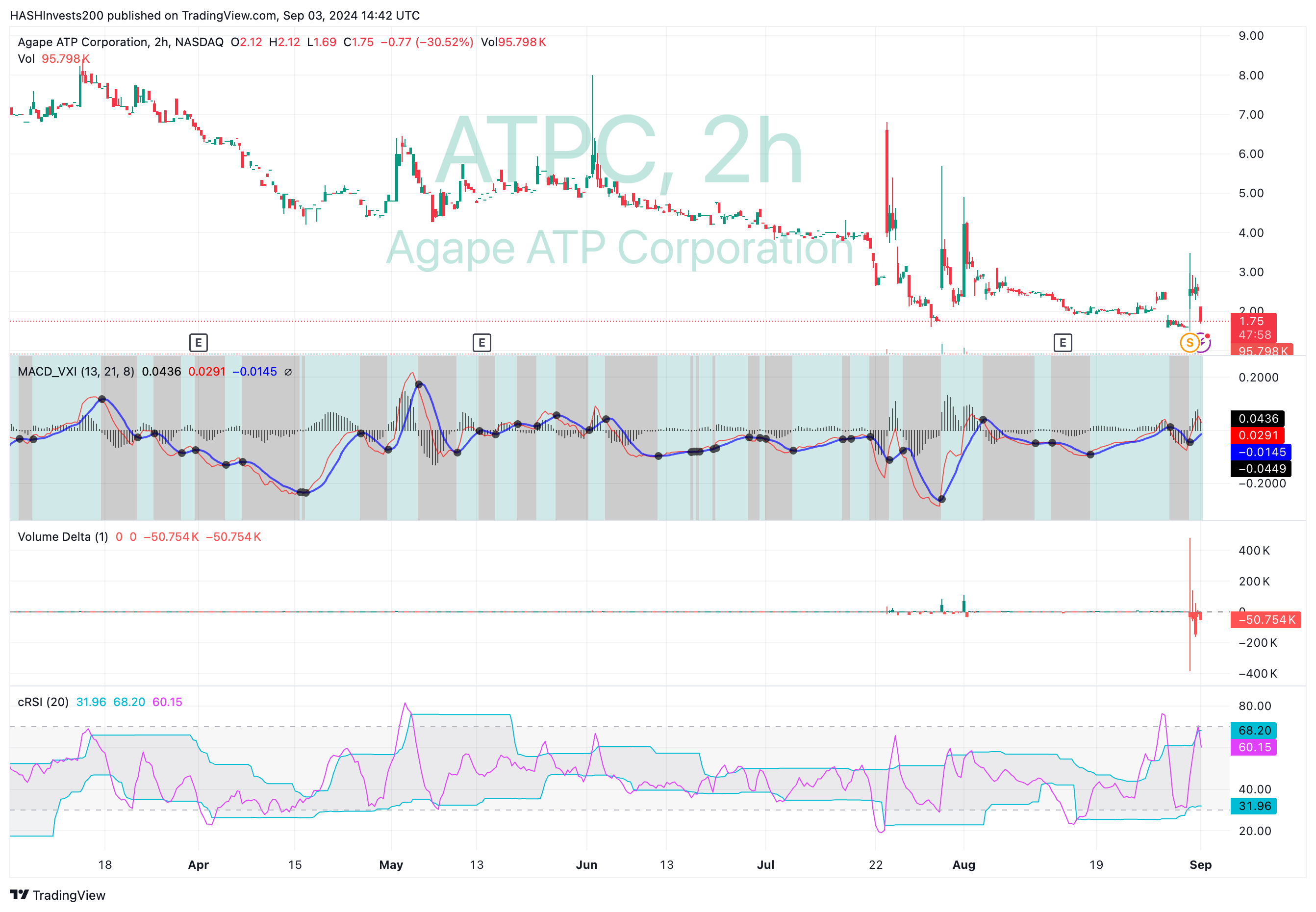Image resolution: width=1316 pixels, height=912 pixels.
Task: Click the blue −0.0145 label on the MACD scale
Action: [x=1261, y=452]
